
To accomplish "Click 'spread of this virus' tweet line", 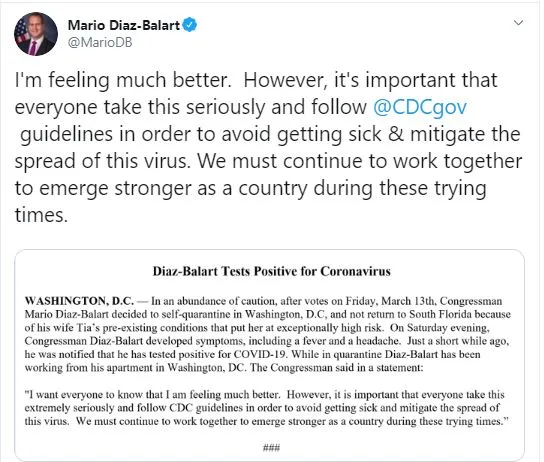I will pyautogui.click(x=103, y=161).
